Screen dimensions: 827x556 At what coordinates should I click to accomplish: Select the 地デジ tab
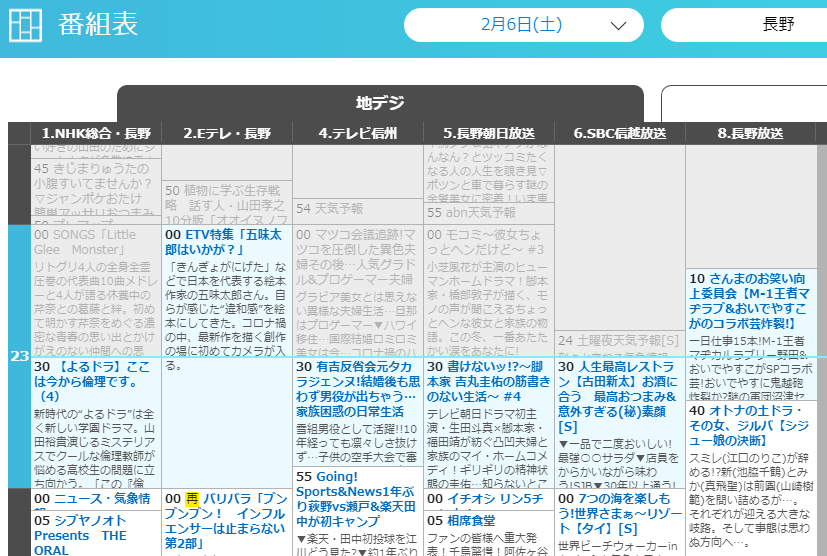(x=380, y=103)
